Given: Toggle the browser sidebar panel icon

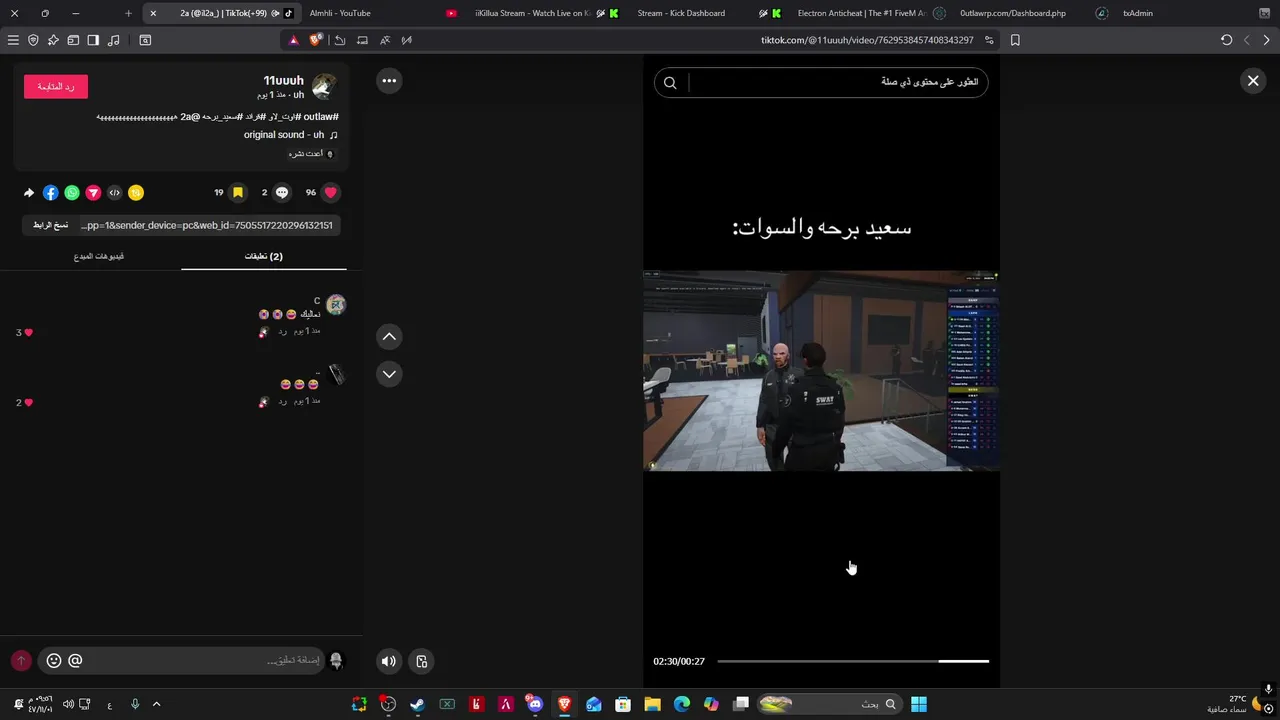Looking at the screenshot, I should (x=93, y=40).
